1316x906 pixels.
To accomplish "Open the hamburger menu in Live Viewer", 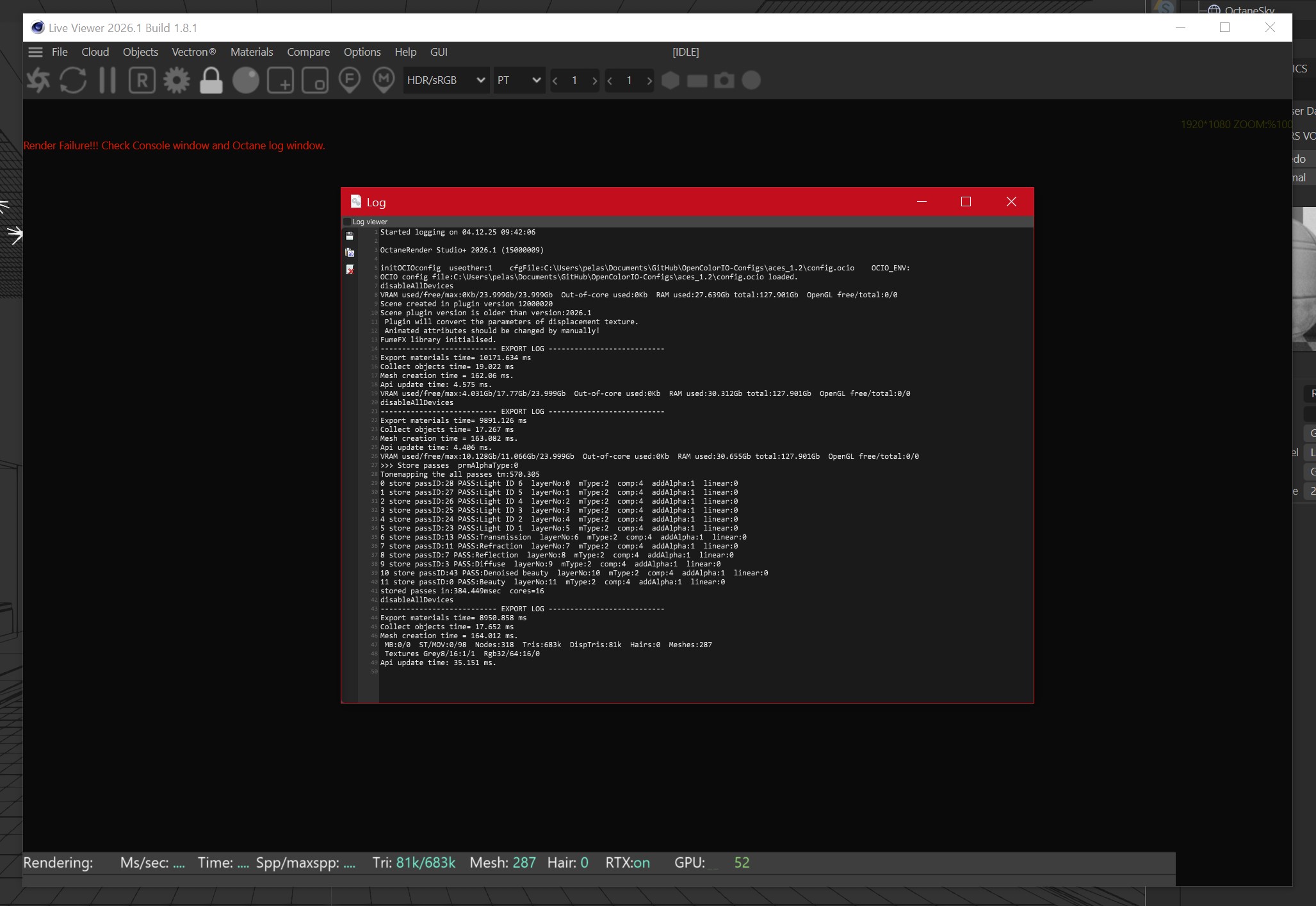I will (x=36, y=52).
